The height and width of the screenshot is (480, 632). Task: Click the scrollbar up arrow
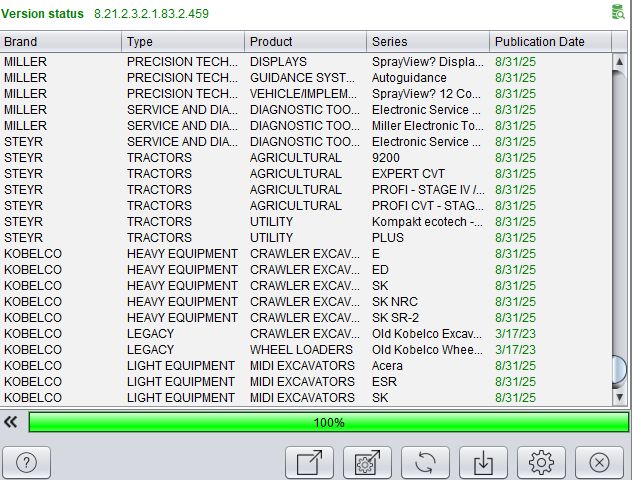[x=620, y=62]
